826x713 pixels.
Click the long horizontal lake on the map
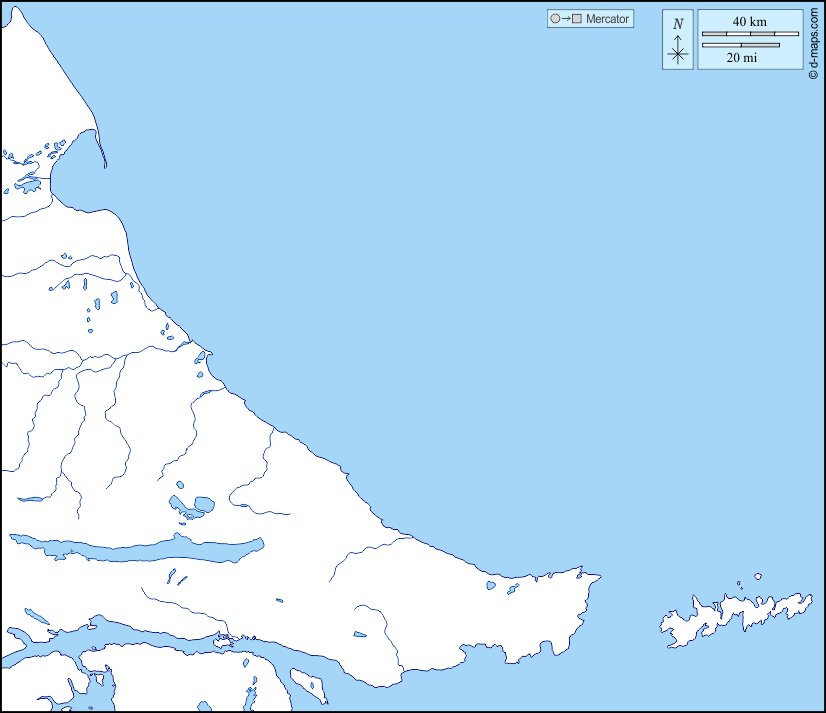(137, 549)
